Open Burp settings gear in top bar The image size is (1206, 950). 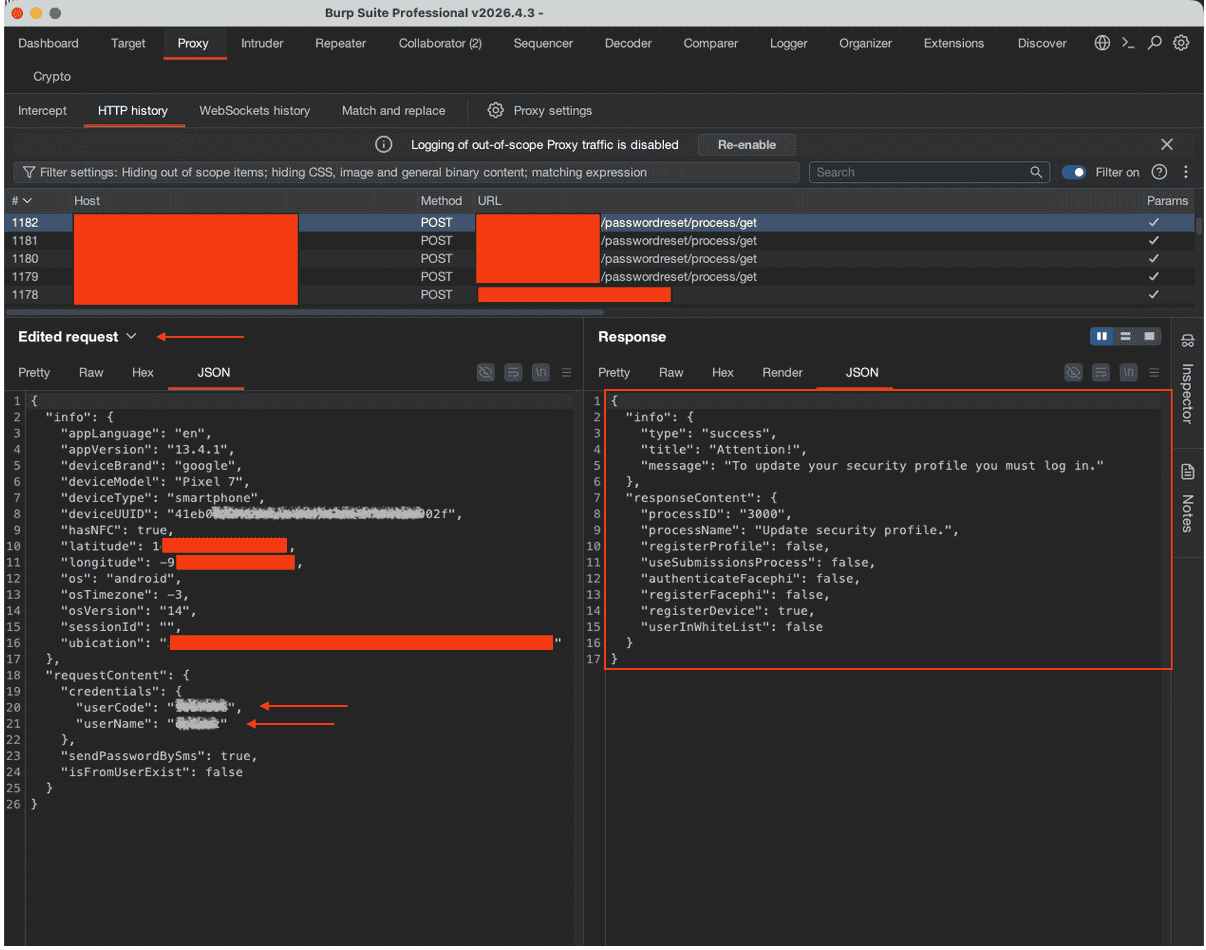[x=1181, y=43]
